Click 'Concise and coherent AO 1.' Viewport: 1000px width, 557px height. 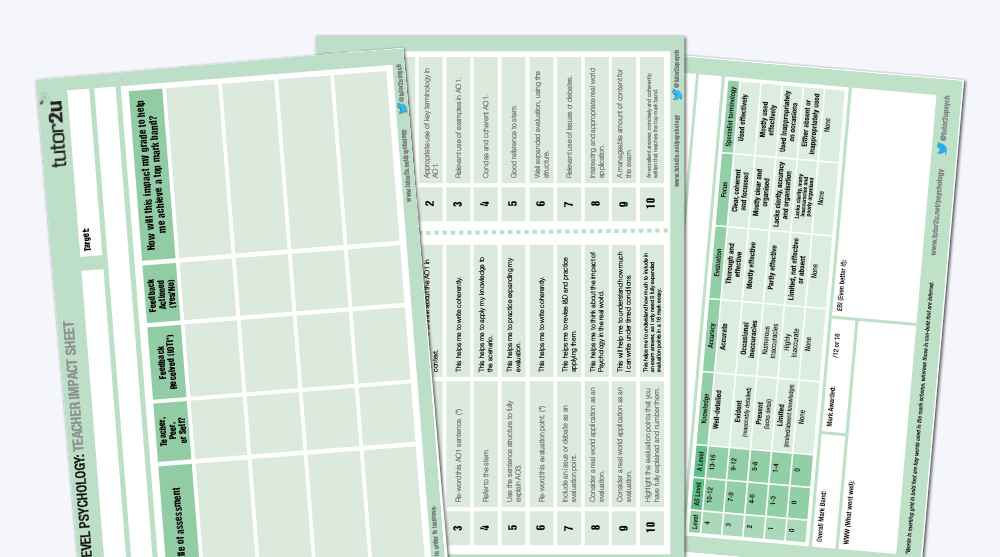(x=486, y=136)
